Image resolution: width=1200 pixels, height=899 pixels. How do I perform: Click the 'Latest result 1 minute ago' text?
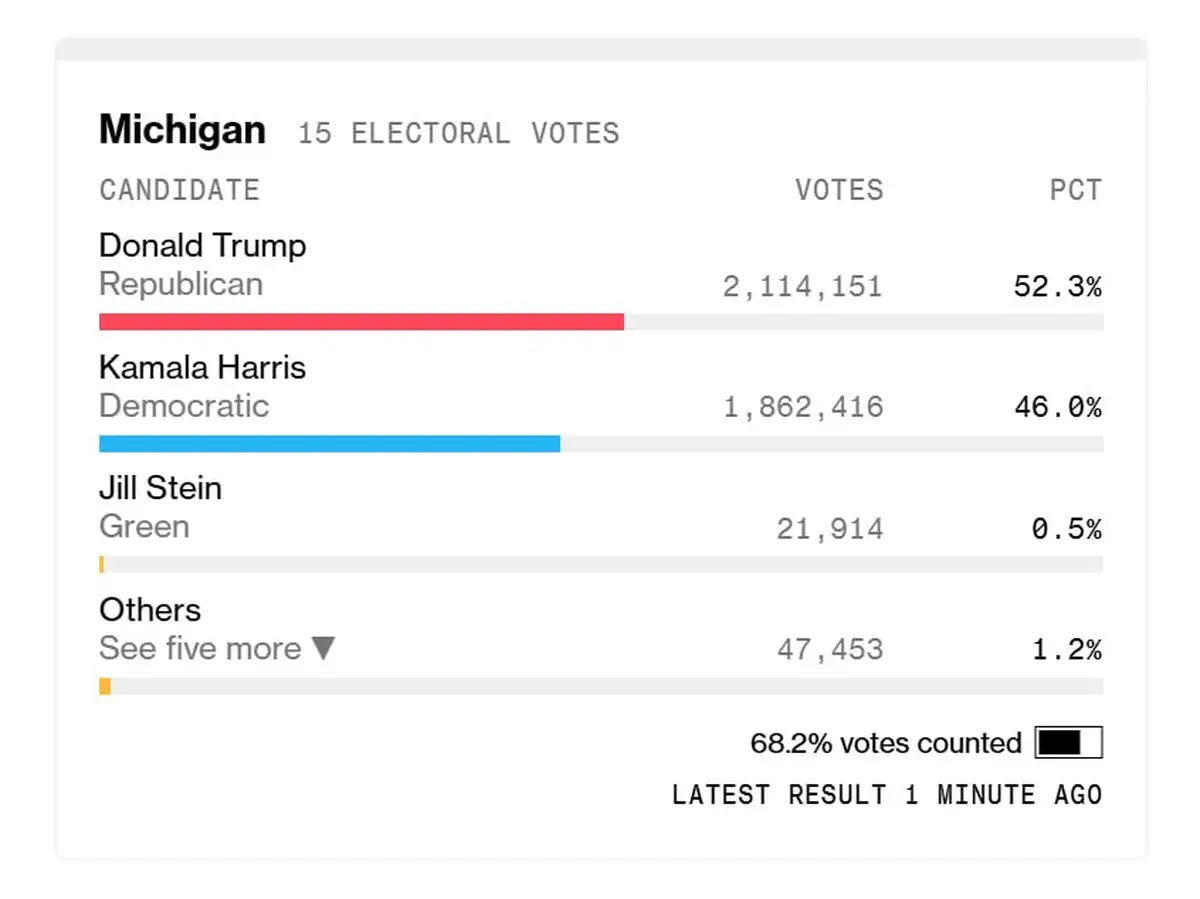(887, 796)
